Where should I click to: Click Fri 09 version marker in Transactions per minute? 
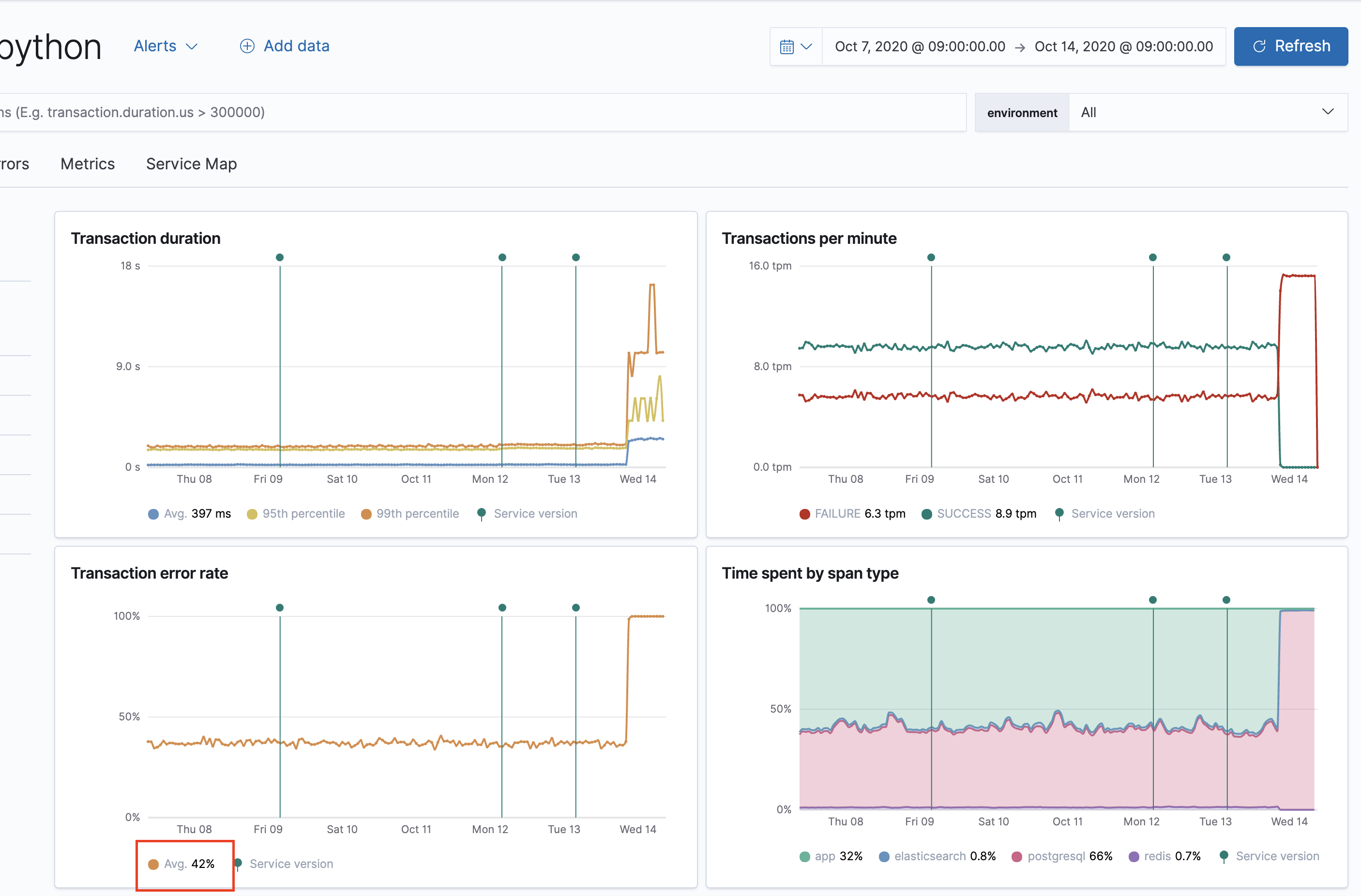click(931, 257)
